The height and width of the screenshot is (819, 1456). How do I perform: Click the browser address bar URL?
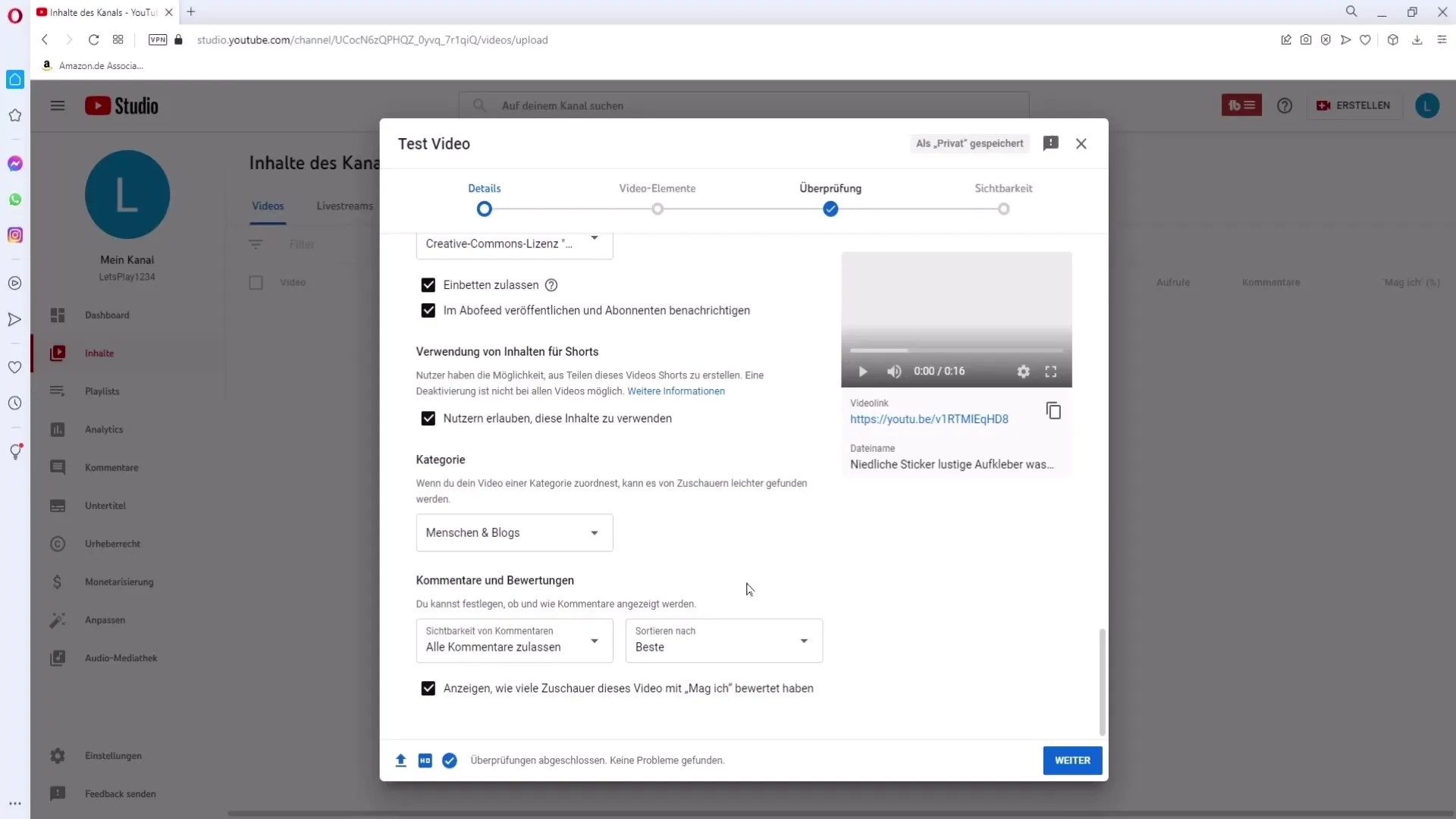pyautogui.click(x=372, y=39)
